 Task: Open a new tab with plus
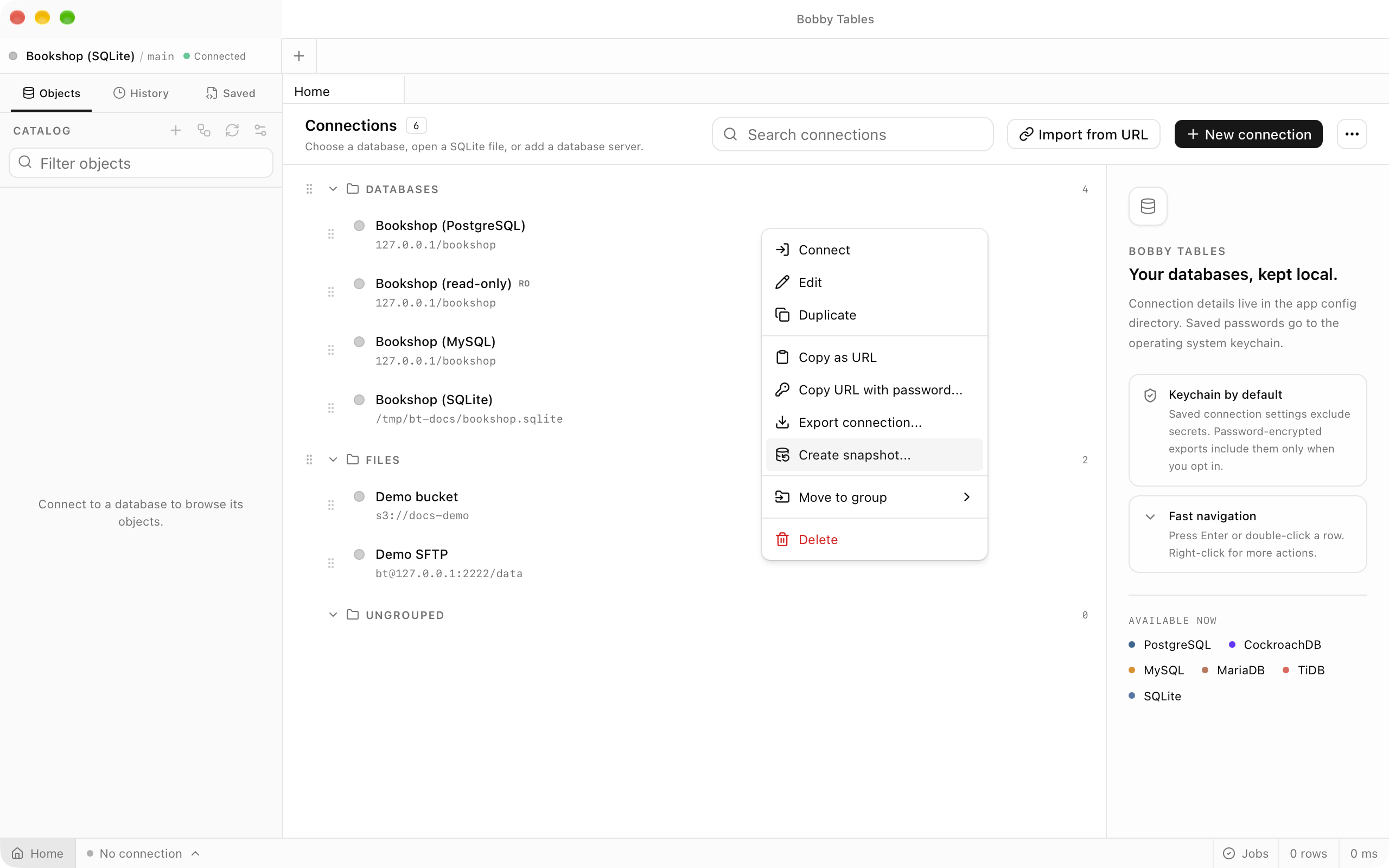[298, 56]
